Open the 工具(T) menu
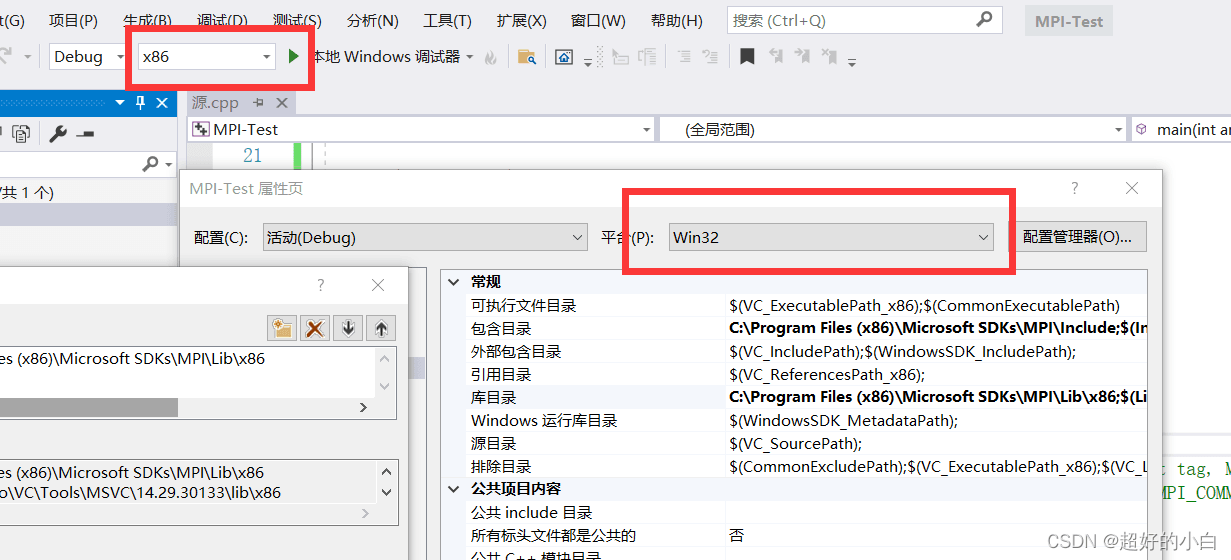Screen dimensions: 1231x560 [447, 20]
